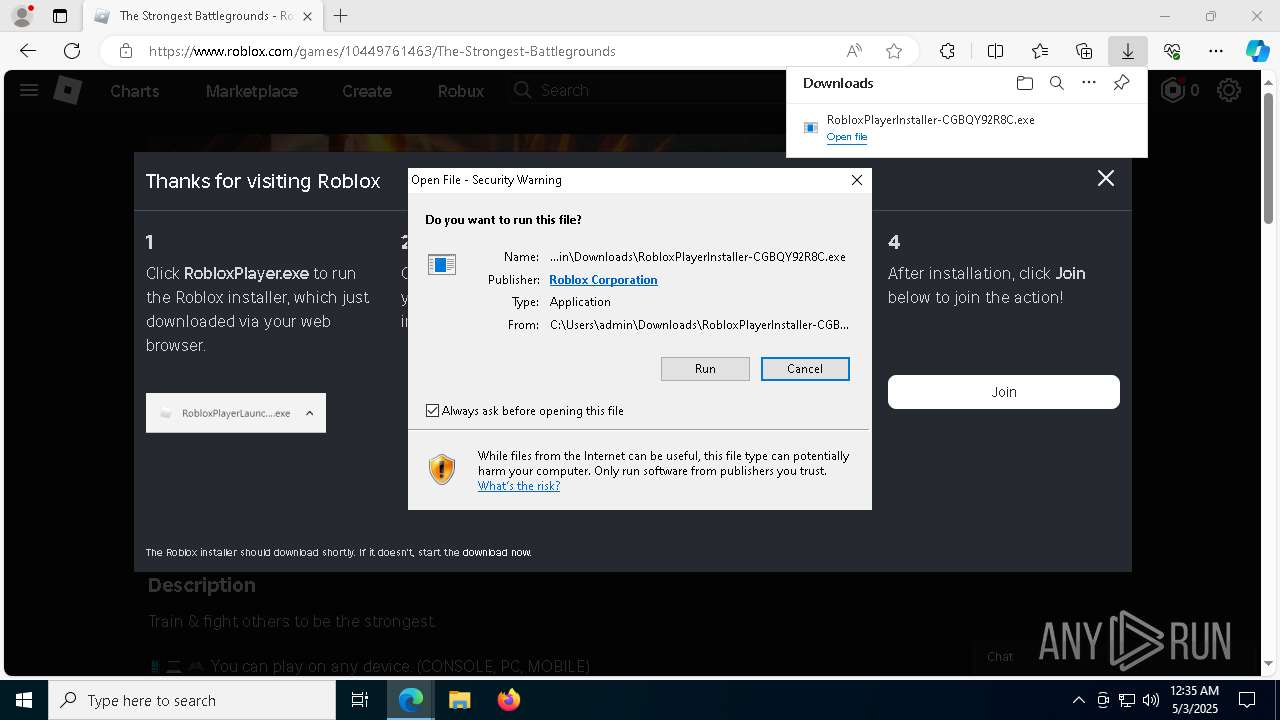Image resolution: width=1280 pixels, height=720 pixels.
Task: Open the Copilot sidebar icon
Action: click(1257, 51)
